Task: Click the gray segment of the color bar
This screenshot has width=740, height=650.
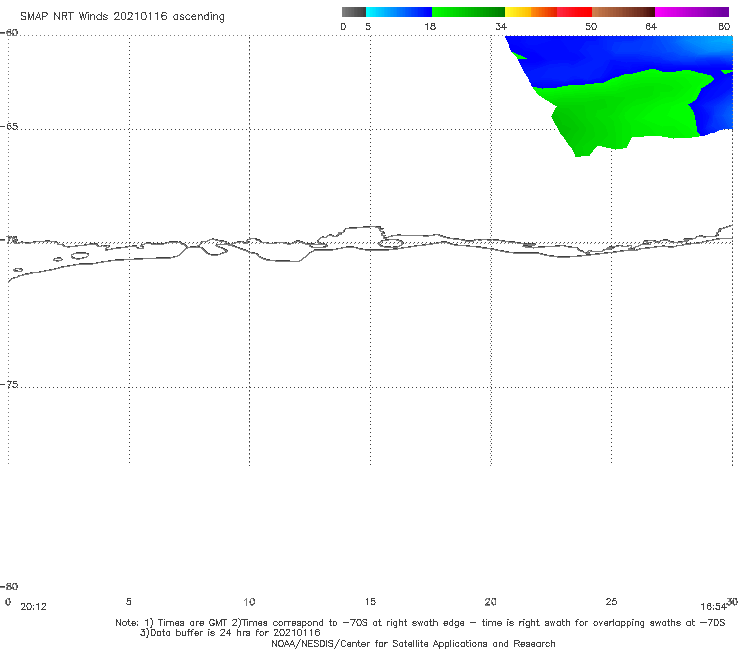Action: click(354, 12)
